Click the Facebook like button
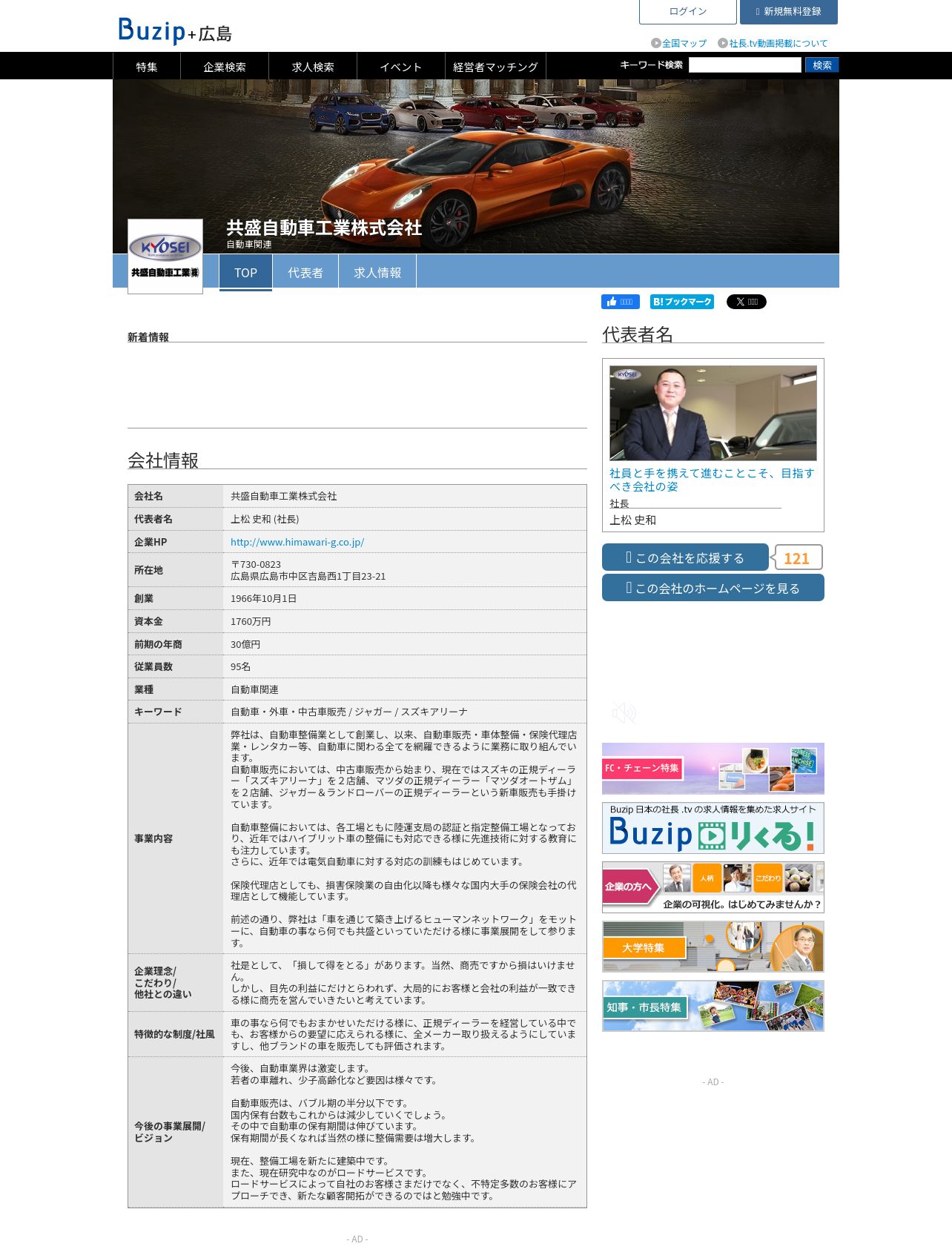952x1255 pixels. click(621, 302)
